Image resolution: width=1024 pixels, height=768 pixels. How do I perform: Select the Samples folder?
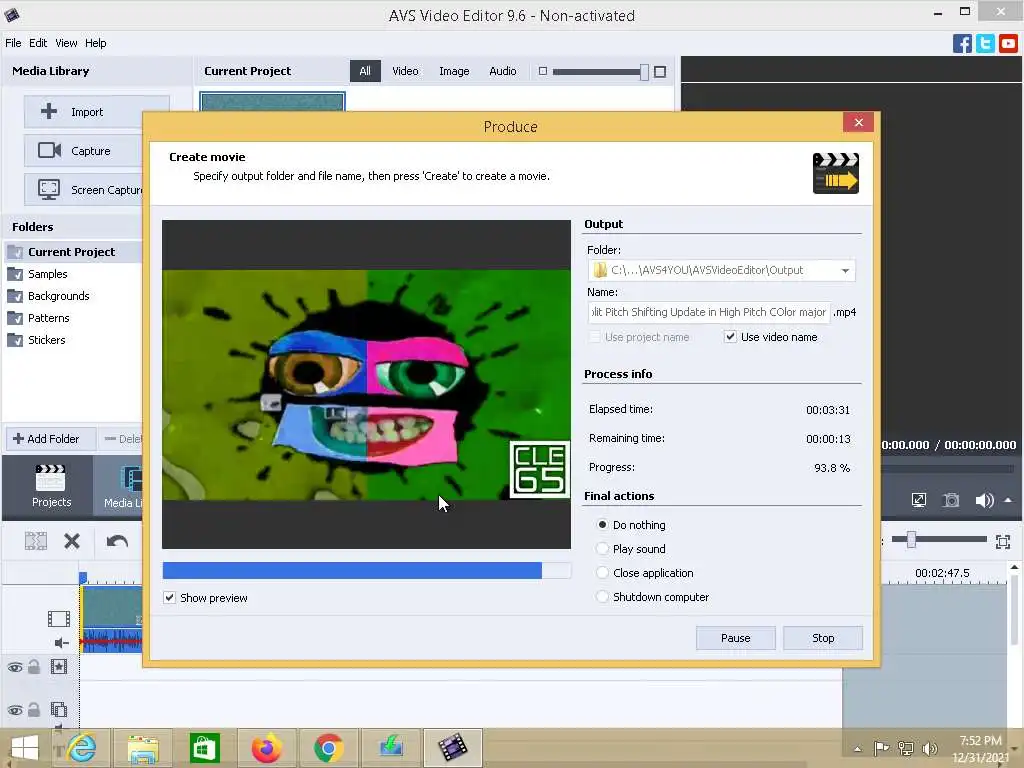click(x=48, y=274)
